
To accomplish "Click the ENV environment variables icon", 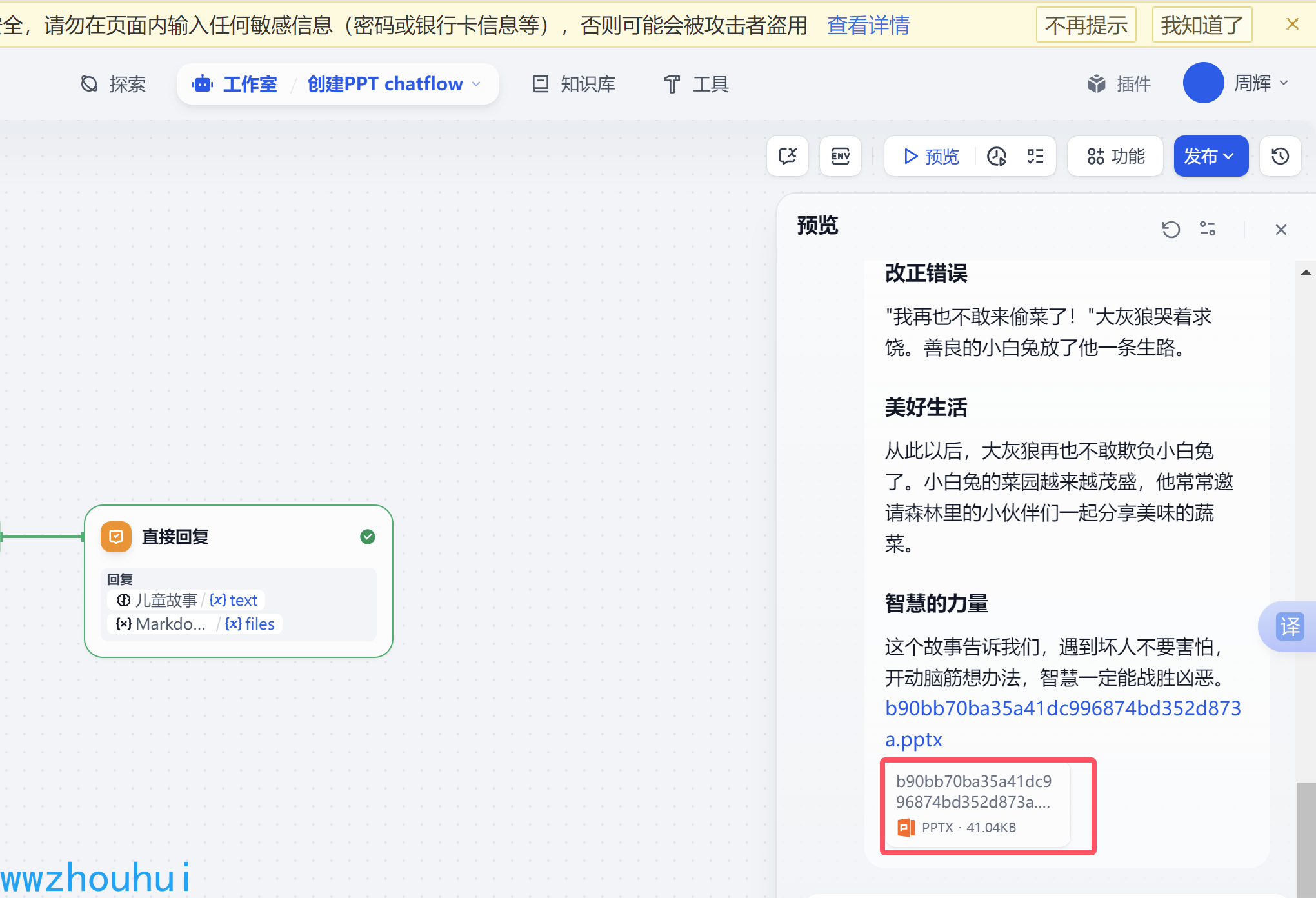I will point(840,156).
